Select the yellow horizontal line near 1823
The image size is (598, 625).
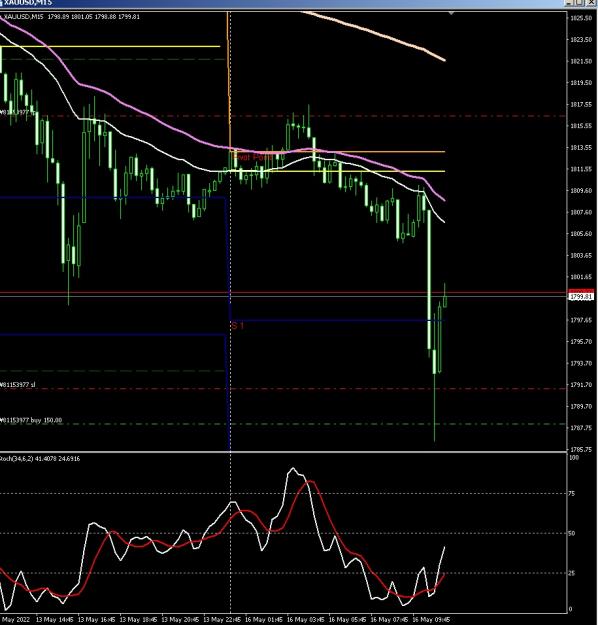click(110, 47)
